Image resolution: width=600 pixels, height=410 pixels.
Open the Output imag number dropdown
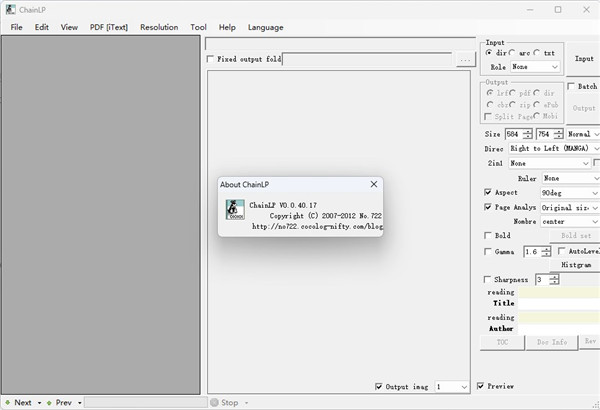452,387
